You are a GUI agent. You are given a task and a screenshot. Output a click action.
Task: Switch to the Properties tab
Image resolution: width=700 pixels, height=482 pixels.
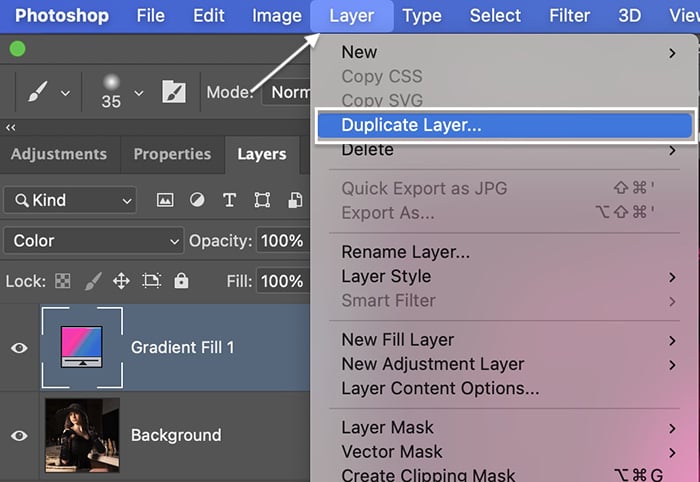pos(172,154)
